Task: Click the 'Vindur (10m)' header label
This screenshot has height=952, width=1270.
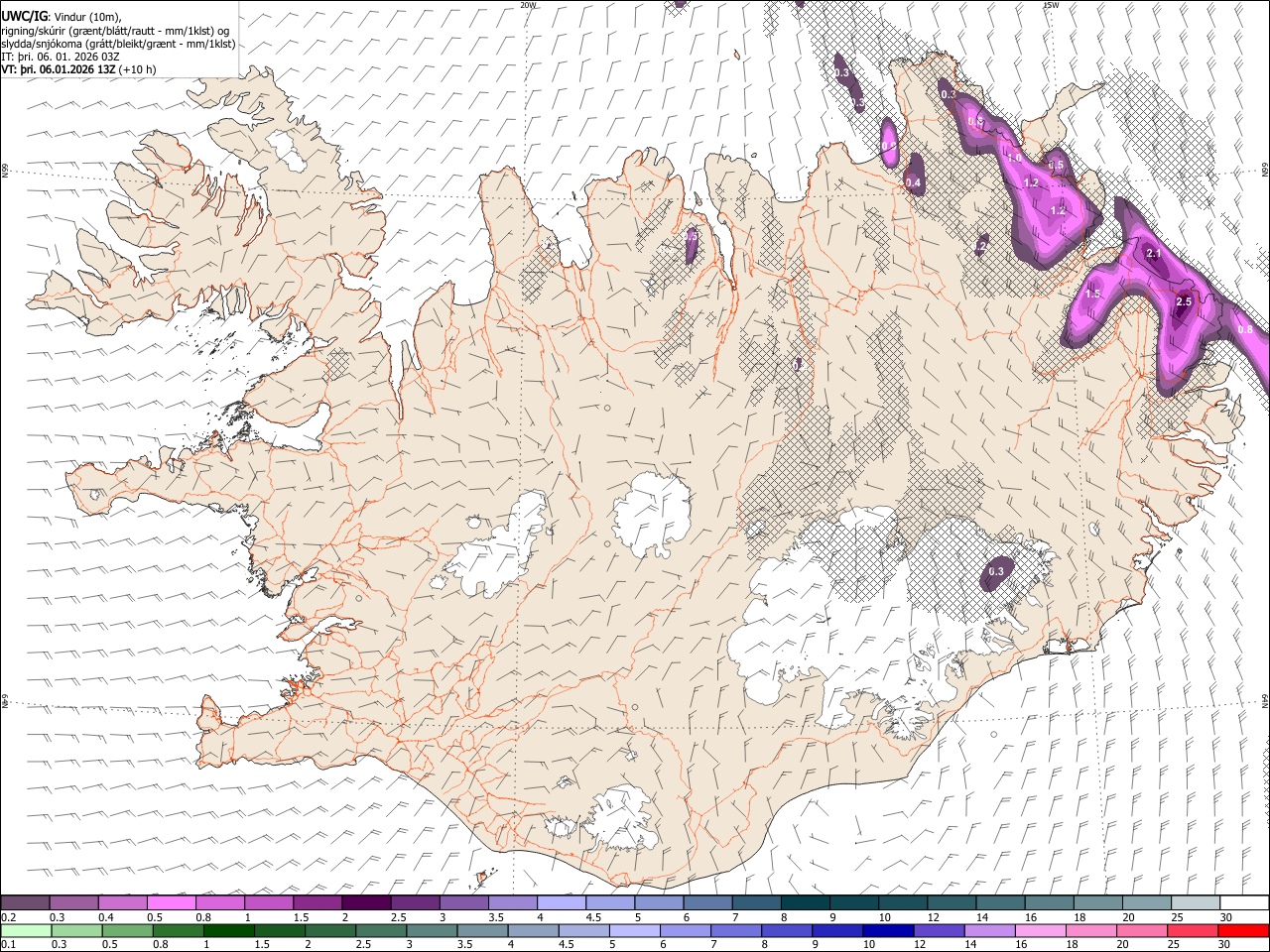Action: click(85, 17)
